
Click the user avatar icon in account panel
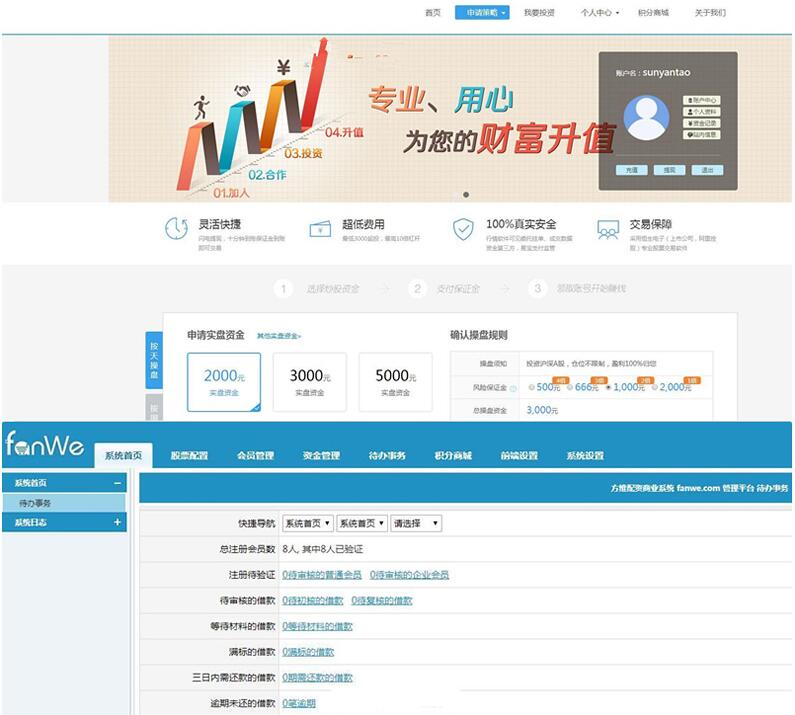[646, 118]
